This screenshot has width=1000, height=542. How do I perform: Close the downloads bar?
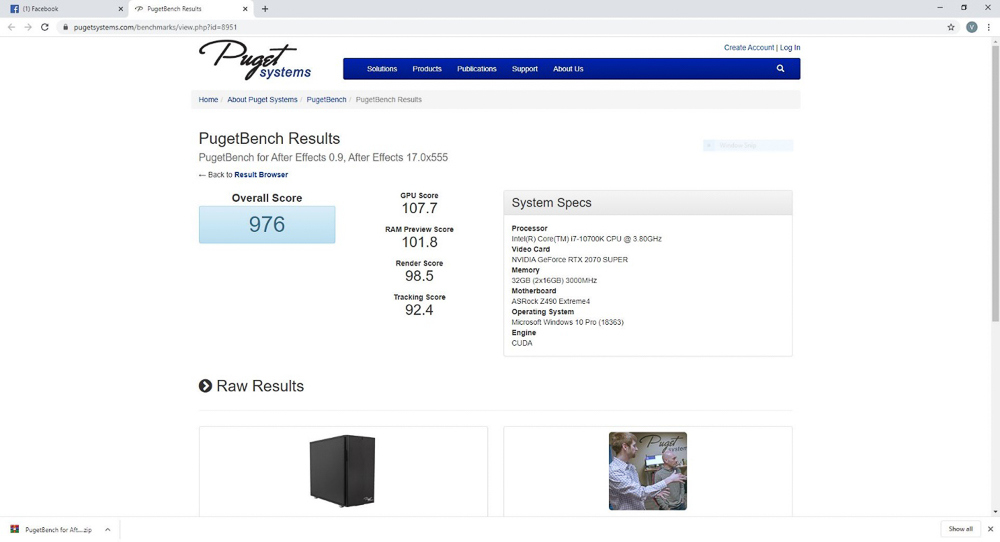click(x=990, y=529)
